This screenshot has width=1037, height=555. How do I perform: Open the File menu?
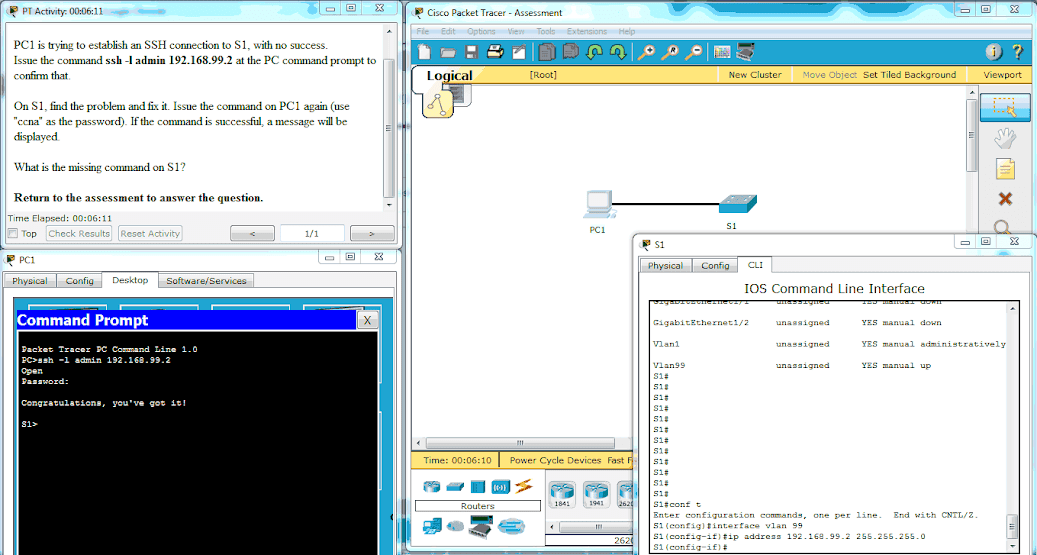[423, 31]
